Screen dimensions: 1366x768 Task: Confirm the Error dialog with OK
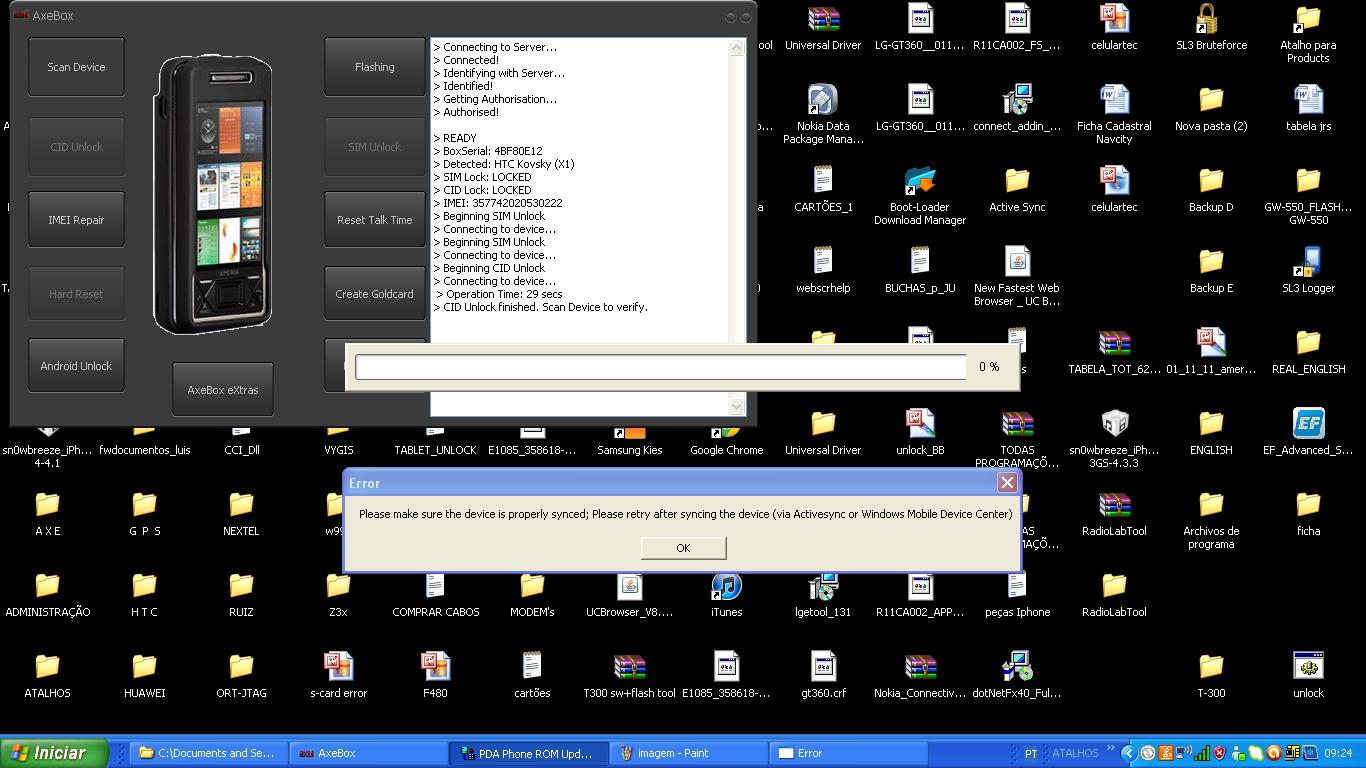click(683, 548)
